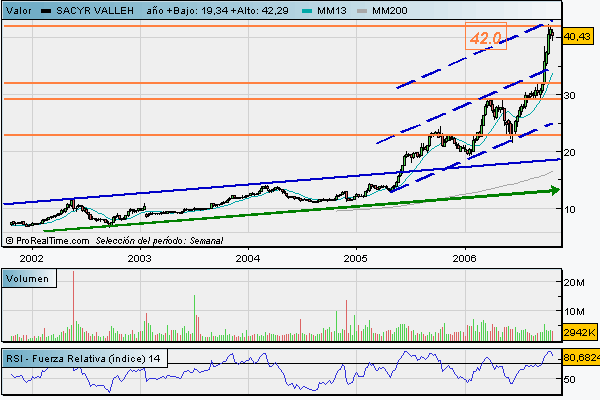
Task: Click the orange 42.0 price target box
Action: click(x=486, y=36)
